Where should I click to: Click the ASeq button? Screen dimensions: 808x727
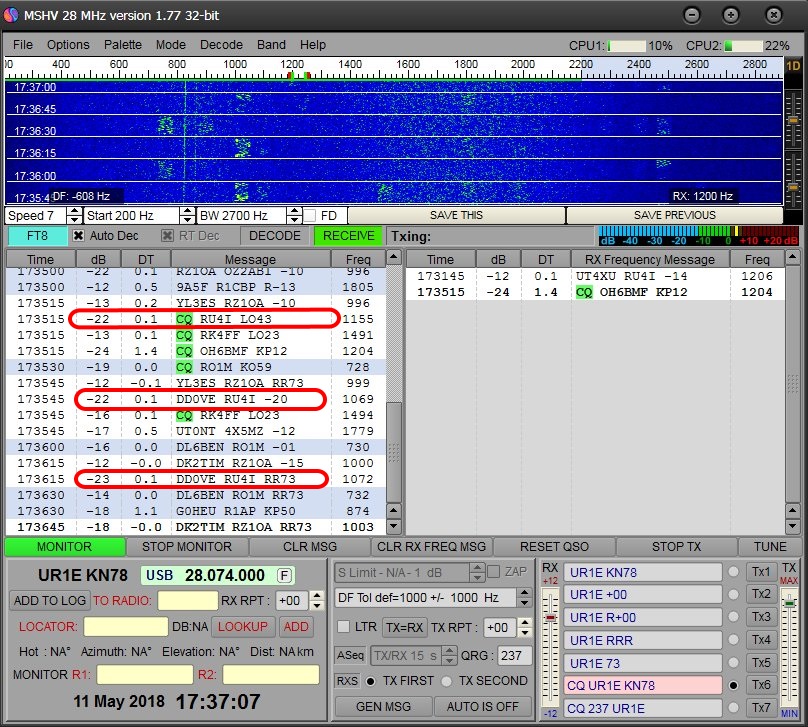pos(351,655)
